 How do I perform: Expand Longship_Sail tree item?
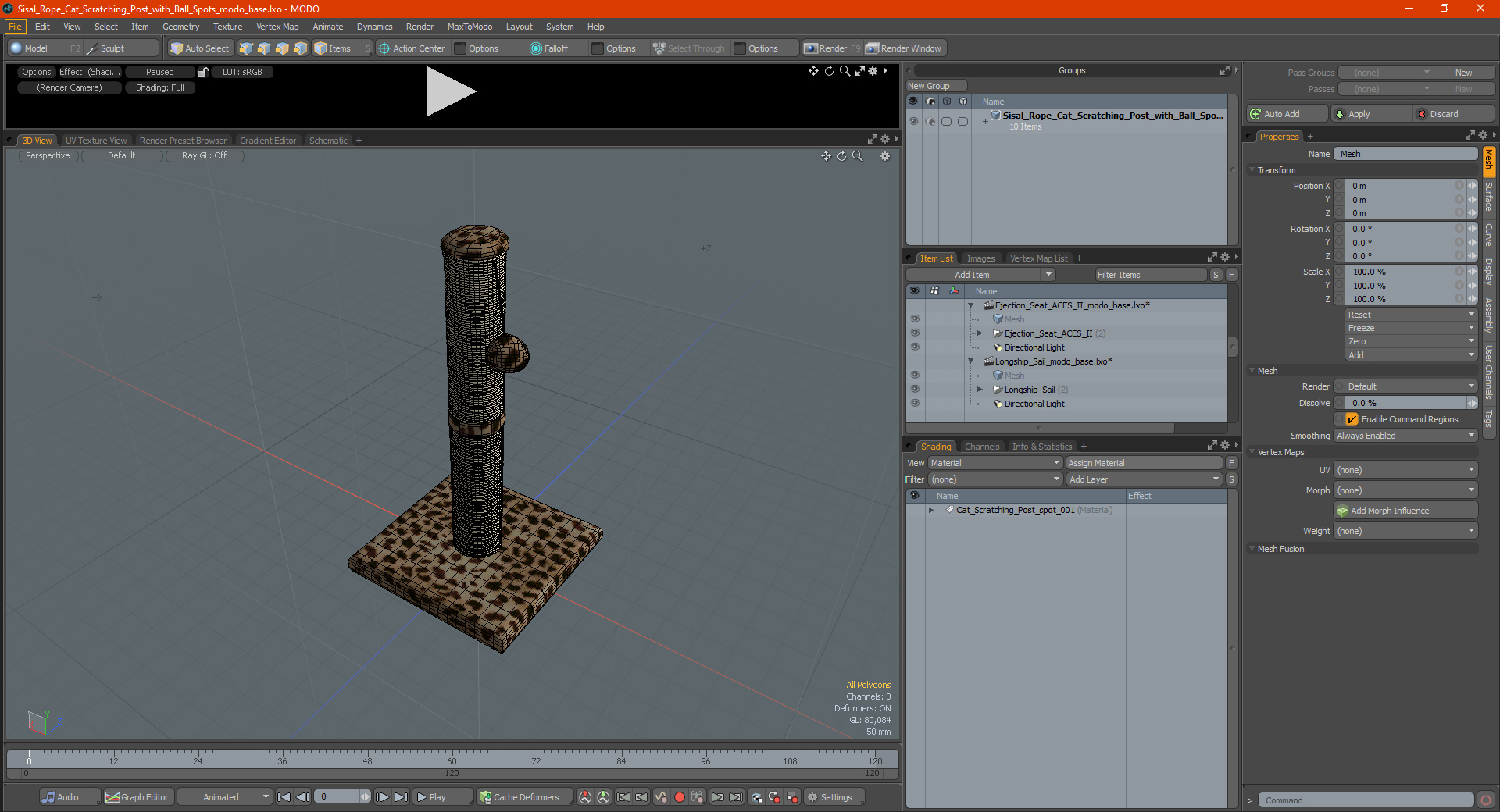980,390
